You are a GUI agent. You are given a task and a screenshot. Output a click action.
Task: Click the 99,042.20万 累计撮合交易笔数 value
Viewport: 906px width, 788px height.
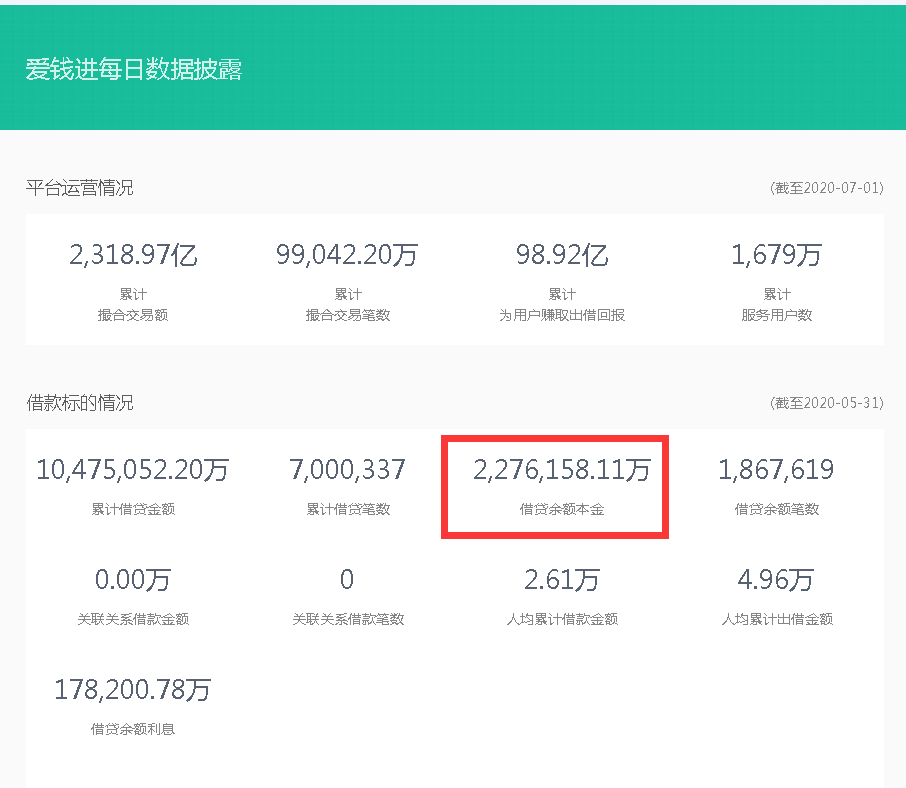click(347, 254)
